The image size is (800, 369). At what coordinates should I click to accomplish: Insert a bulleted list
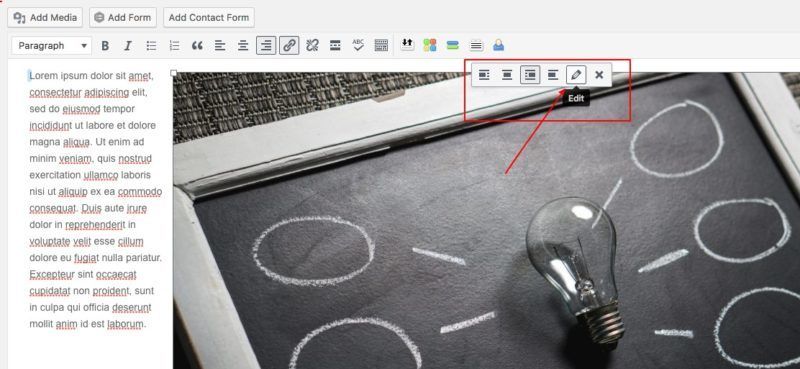tap(151, 45)
